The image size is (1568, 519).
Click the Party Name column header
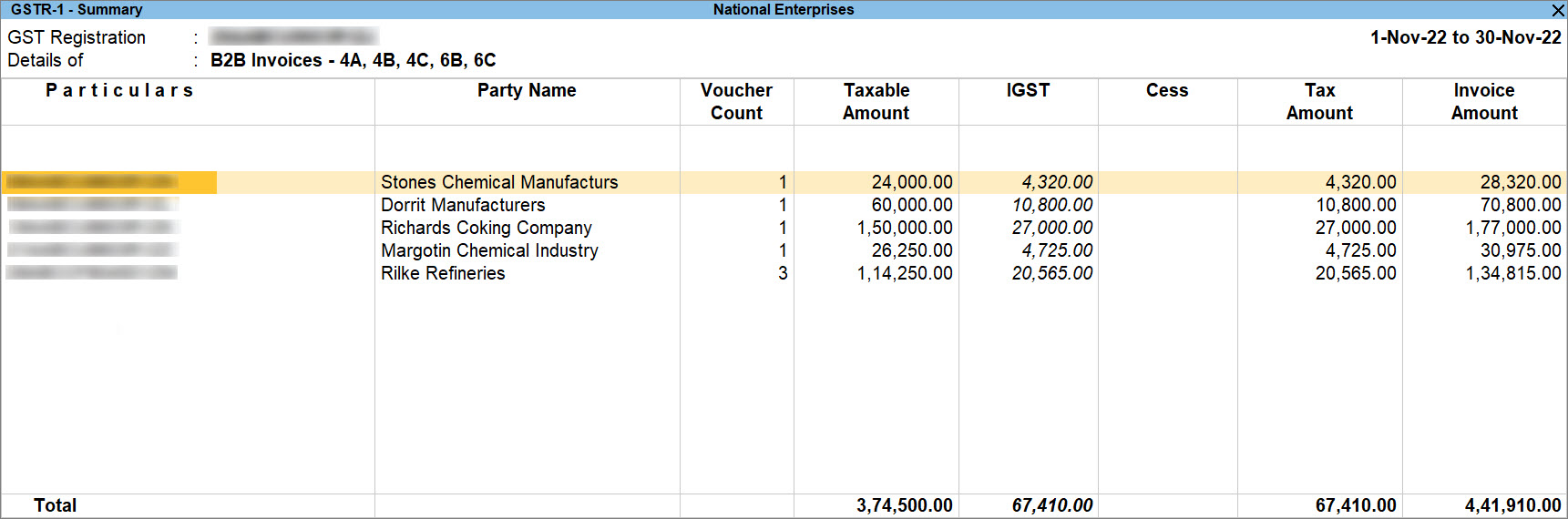(x=527, y=90)
